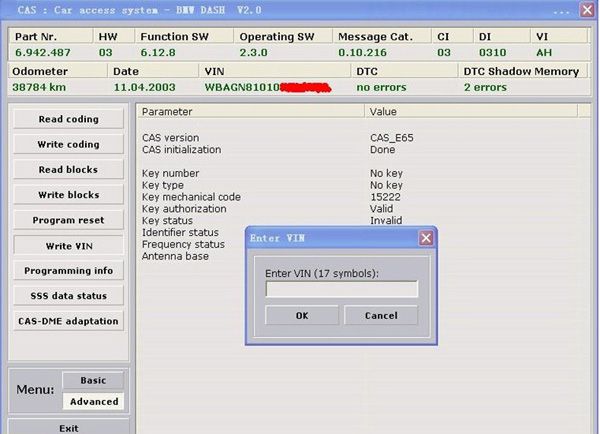
Task: Confirm the VIN dialog with OK
Action: [302, 315]
